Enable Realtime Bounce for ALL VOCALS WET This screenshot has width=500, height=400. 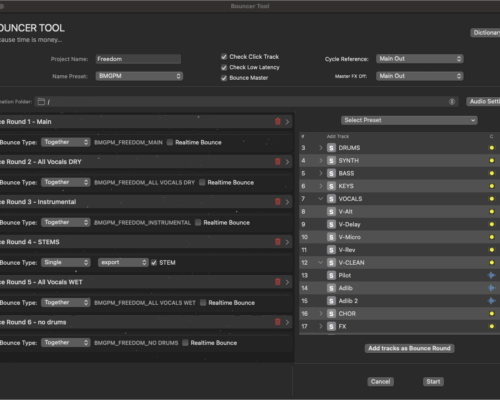203,303
